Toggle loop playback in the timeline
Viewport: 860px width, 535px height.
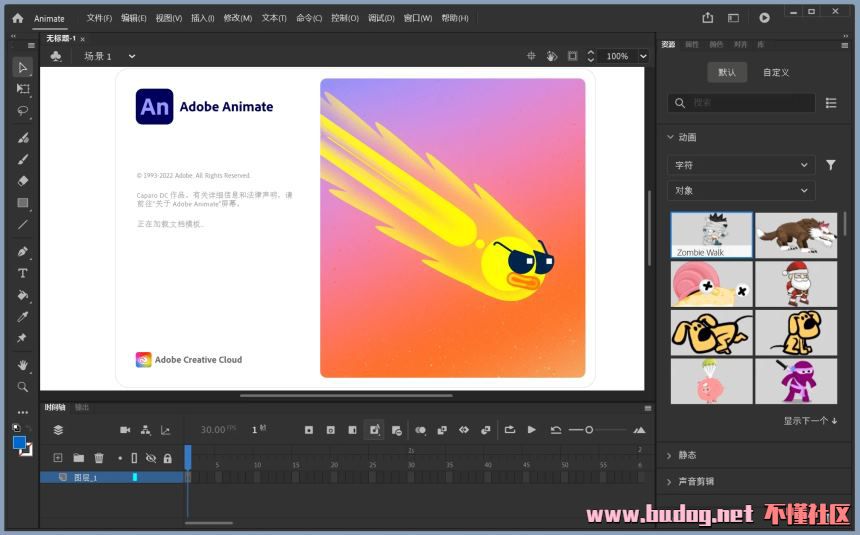coord(510,430)
